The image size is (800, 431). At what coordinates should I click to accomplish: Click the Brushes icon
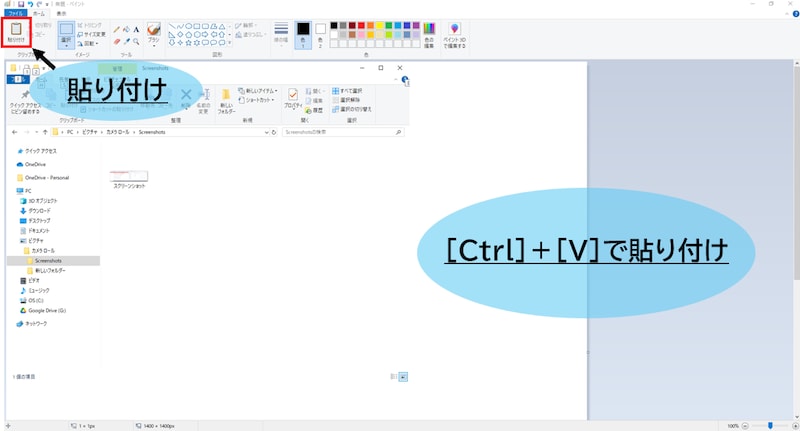[x=154, y=29]
